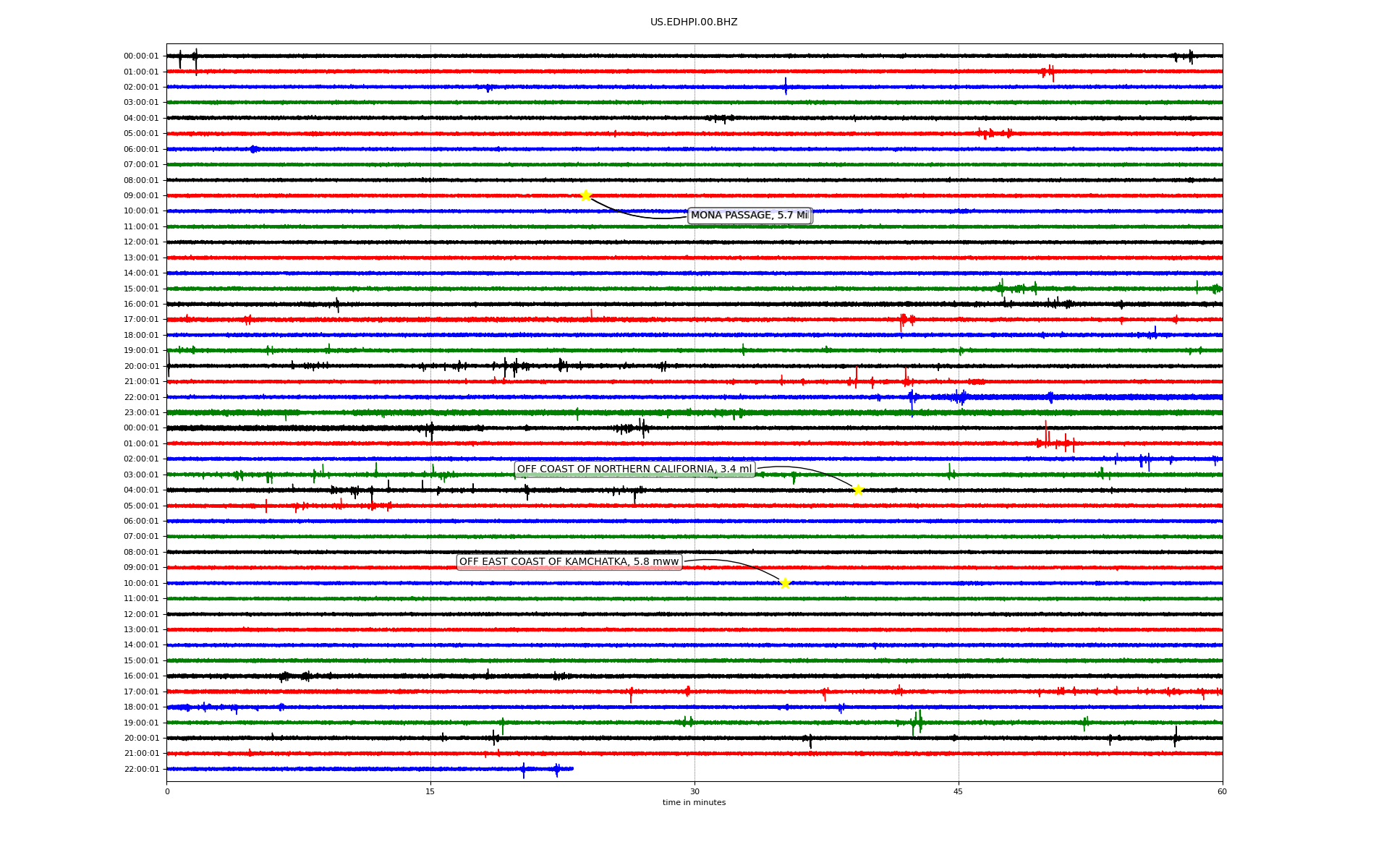Select the OFF EAST COAST OF KAMCHATKA, 5.8 mww label
Screen dimensions: 1389x868
pos(569,562)
